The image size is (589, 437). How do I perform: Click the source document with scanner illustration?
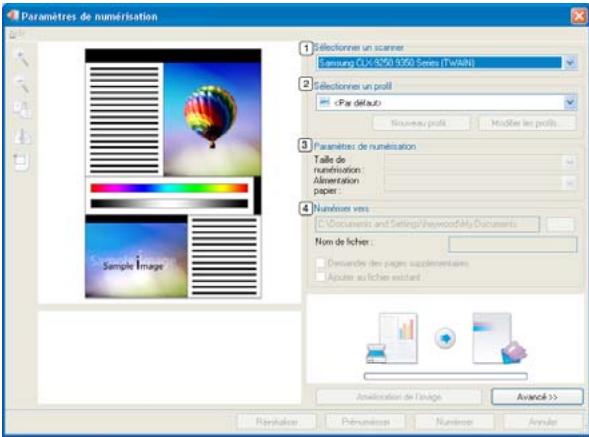[392, 338]
